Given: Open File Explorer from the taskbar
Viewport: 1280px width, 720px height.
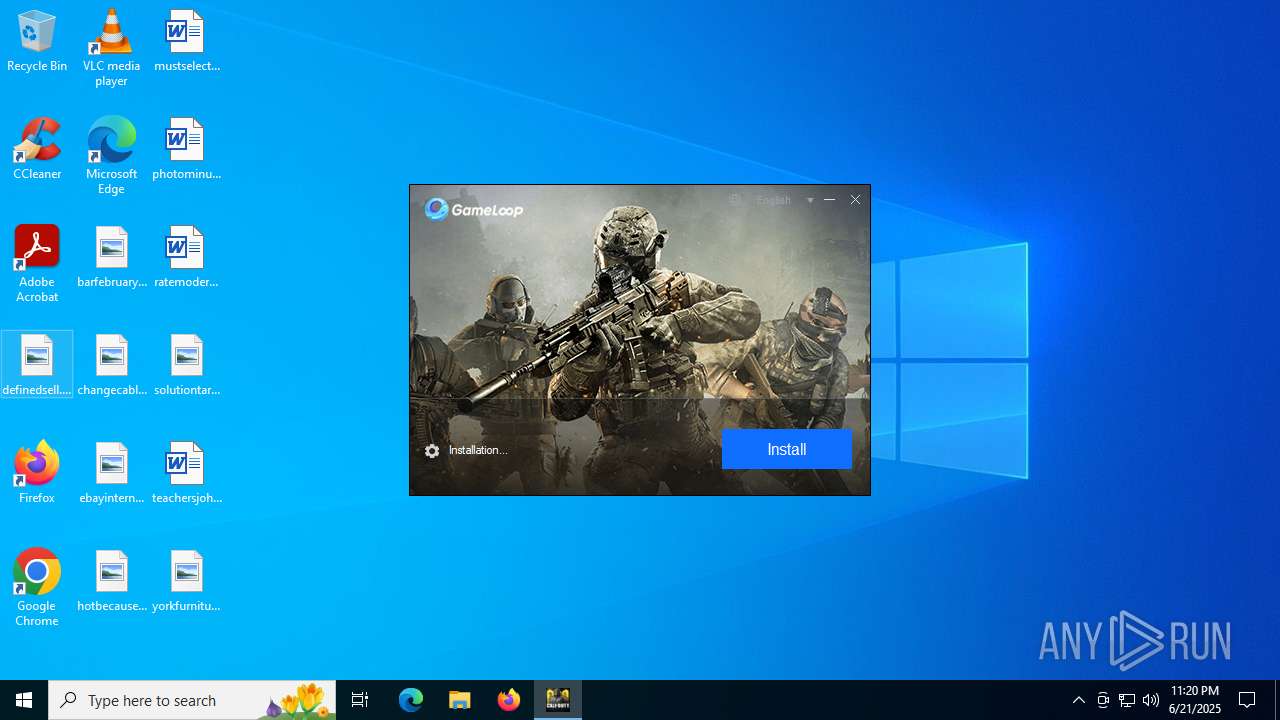Looking at the screenshot, I should click(x=460, y=700).
